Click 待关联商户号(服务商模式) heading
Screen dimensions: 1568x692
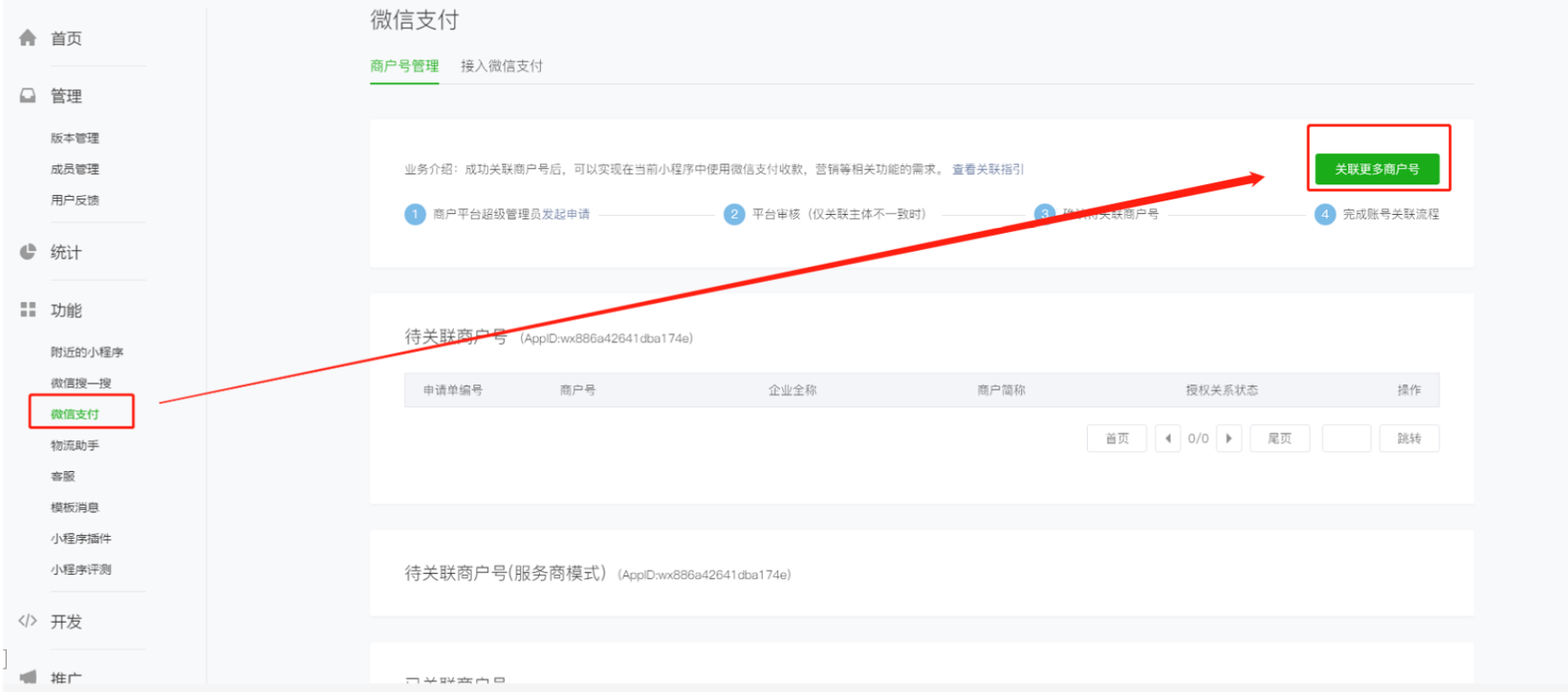(505, 573)
